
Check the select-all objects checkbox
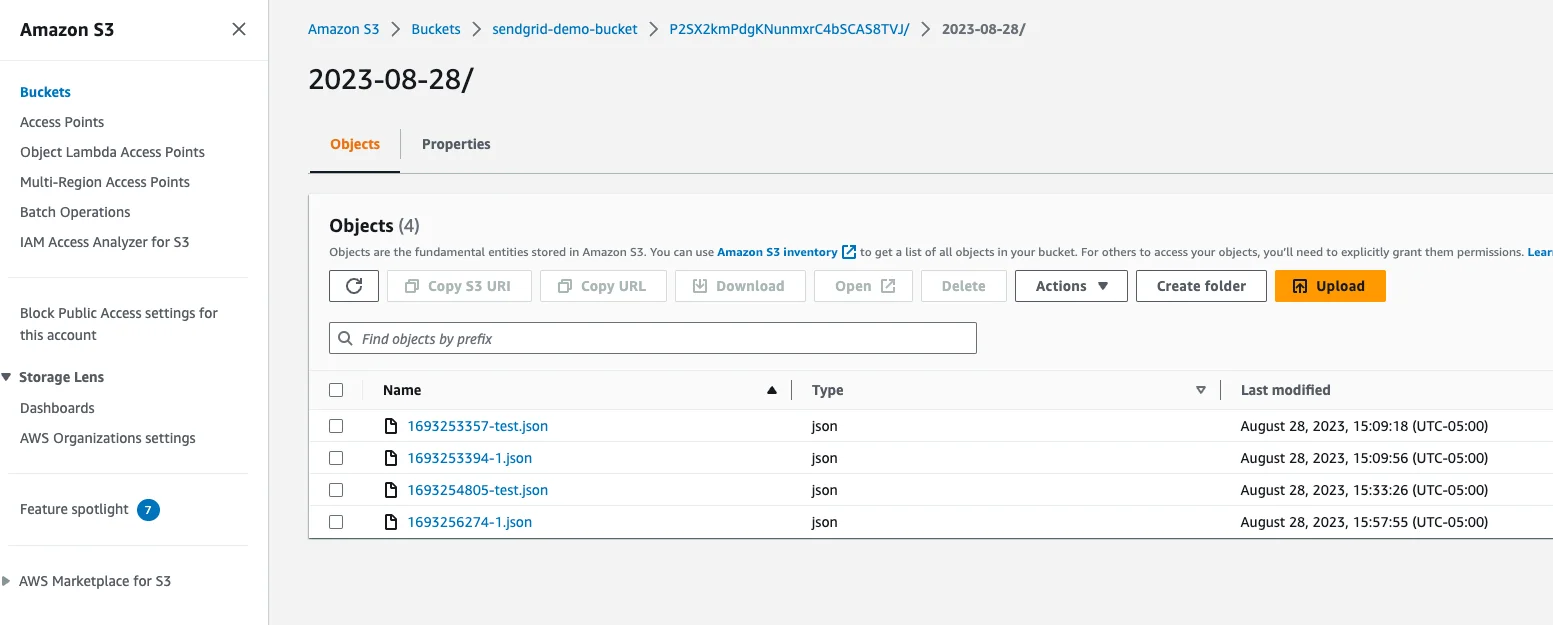(x=336, y=390)
